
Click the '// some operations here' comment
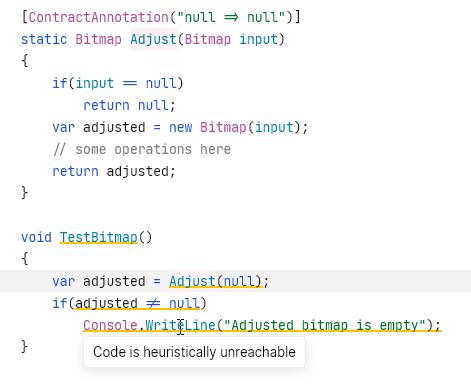(x=142, y=149)
